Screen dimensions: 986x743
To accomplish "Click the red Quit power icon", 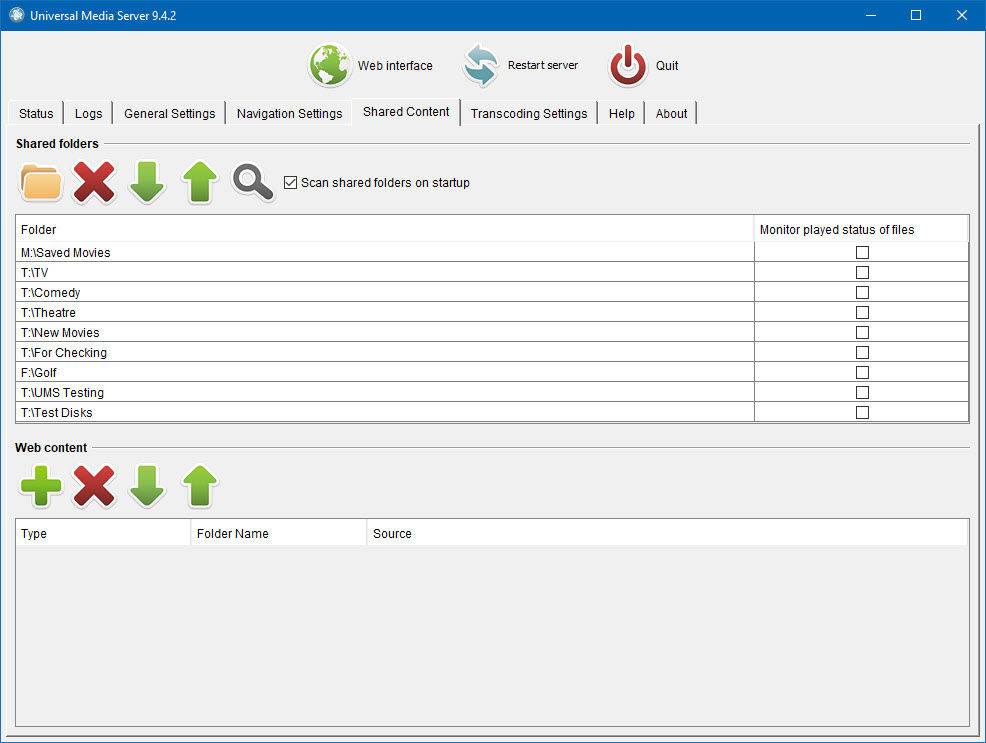I will click(x=628, y=65).
